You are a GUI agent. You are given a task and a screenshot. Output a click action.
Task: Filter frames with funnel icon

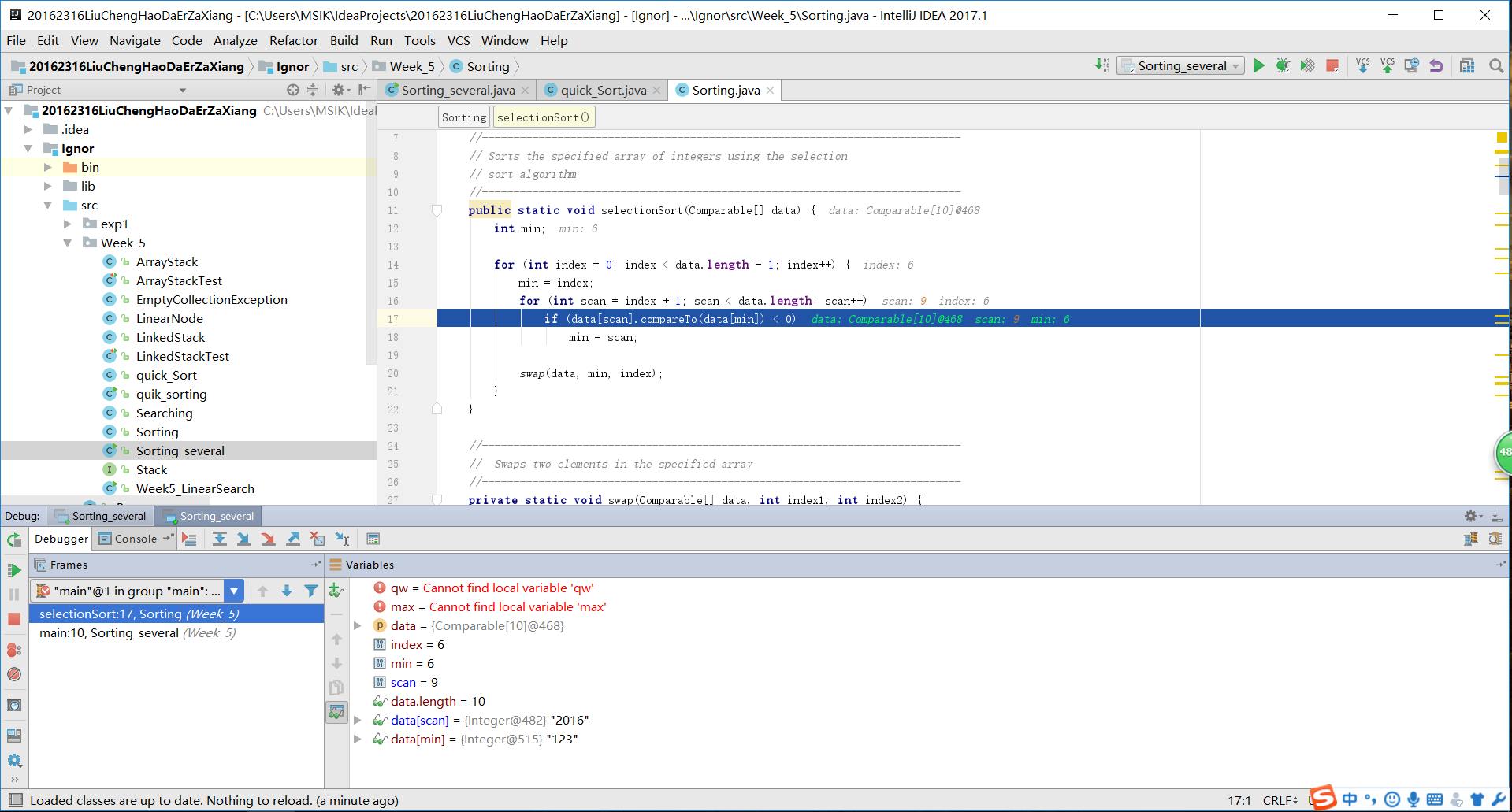point(311,591)
